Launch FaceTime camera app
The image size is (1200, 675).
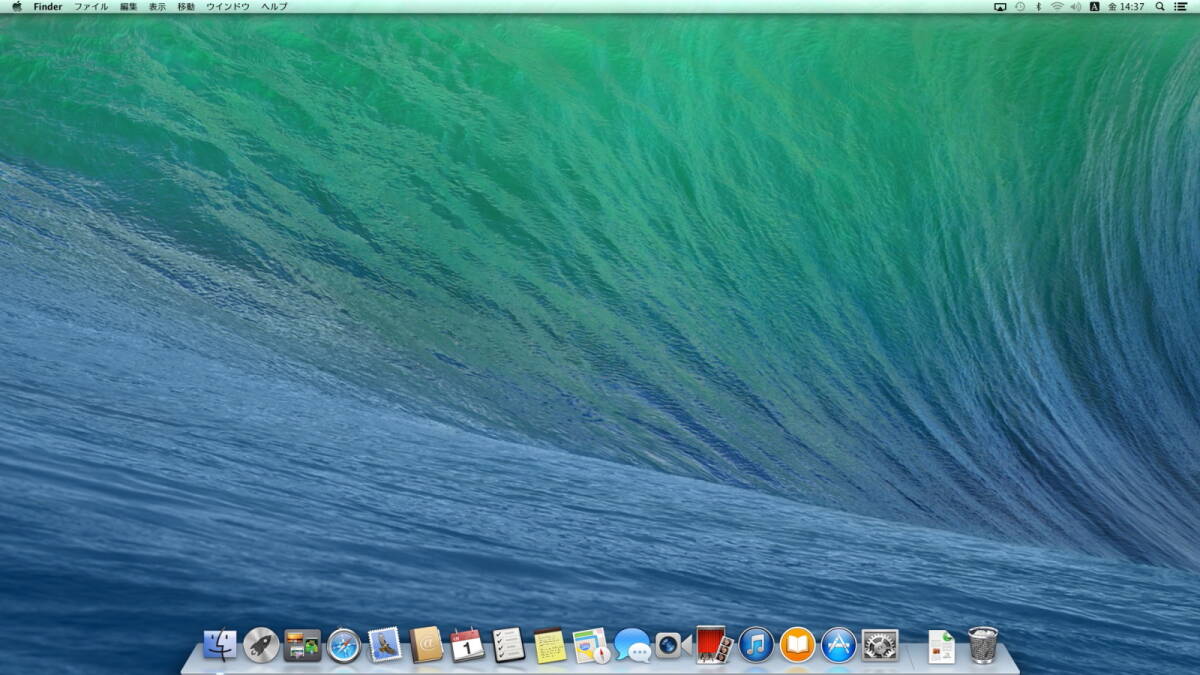point(673,645)
